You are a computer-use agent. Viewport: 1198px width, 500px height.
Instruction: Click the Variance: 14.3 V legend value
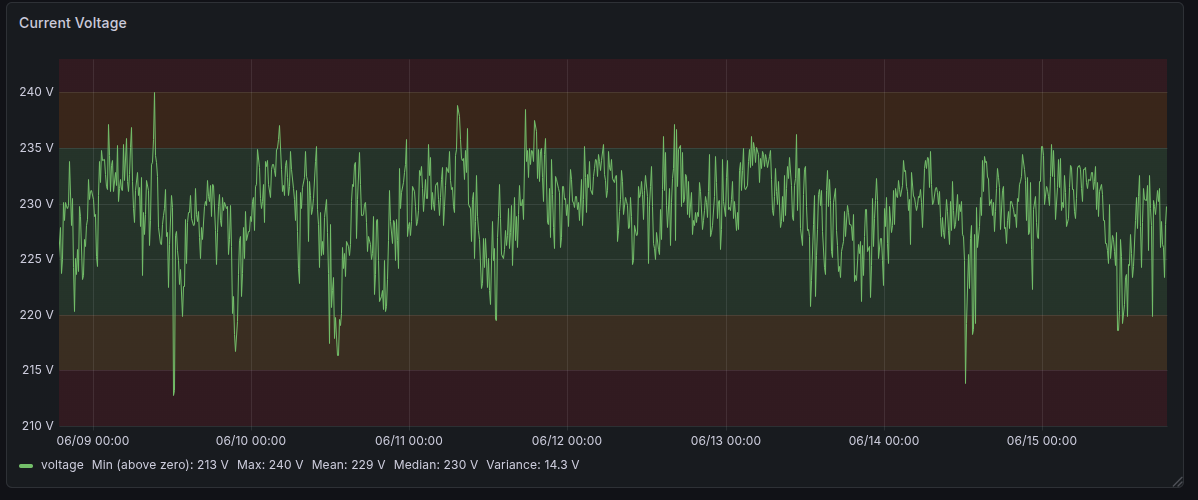point(533,465)
